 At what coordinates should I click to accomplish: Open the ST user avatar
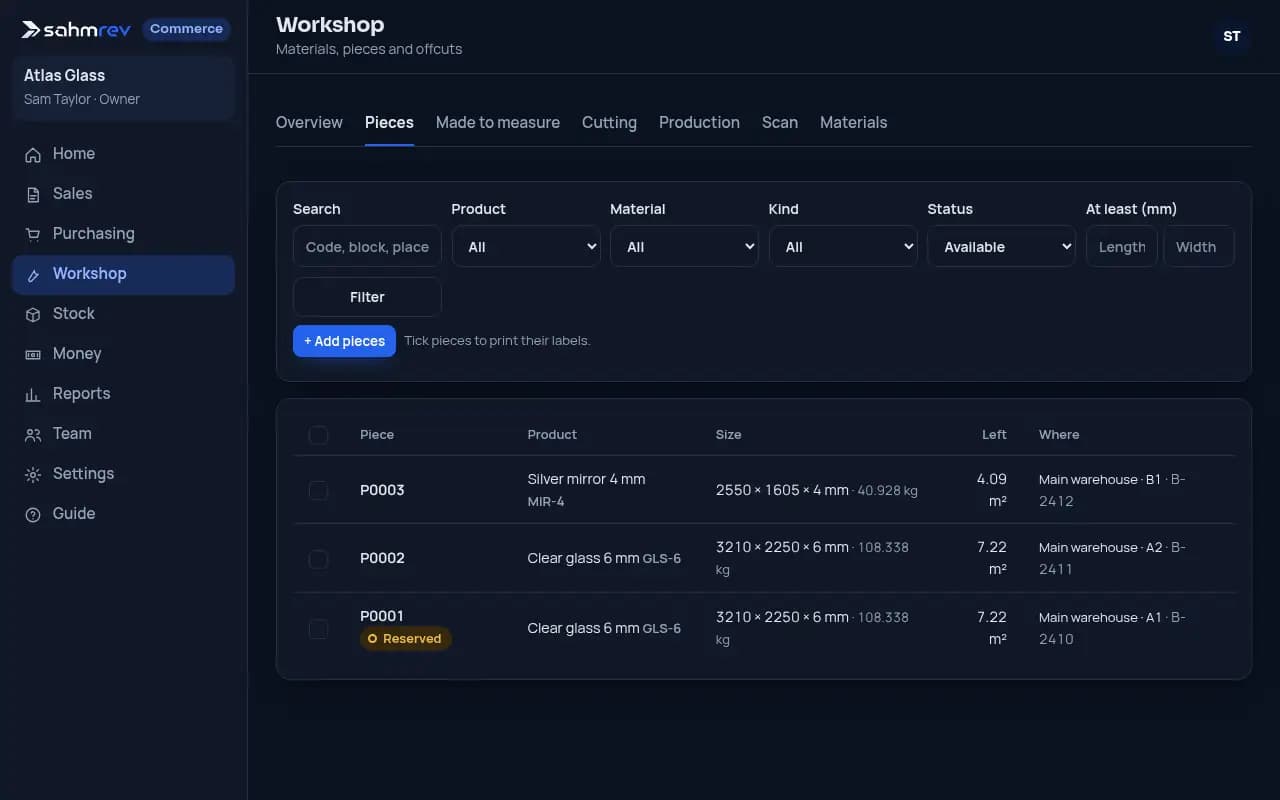[x=1232, y=36]
